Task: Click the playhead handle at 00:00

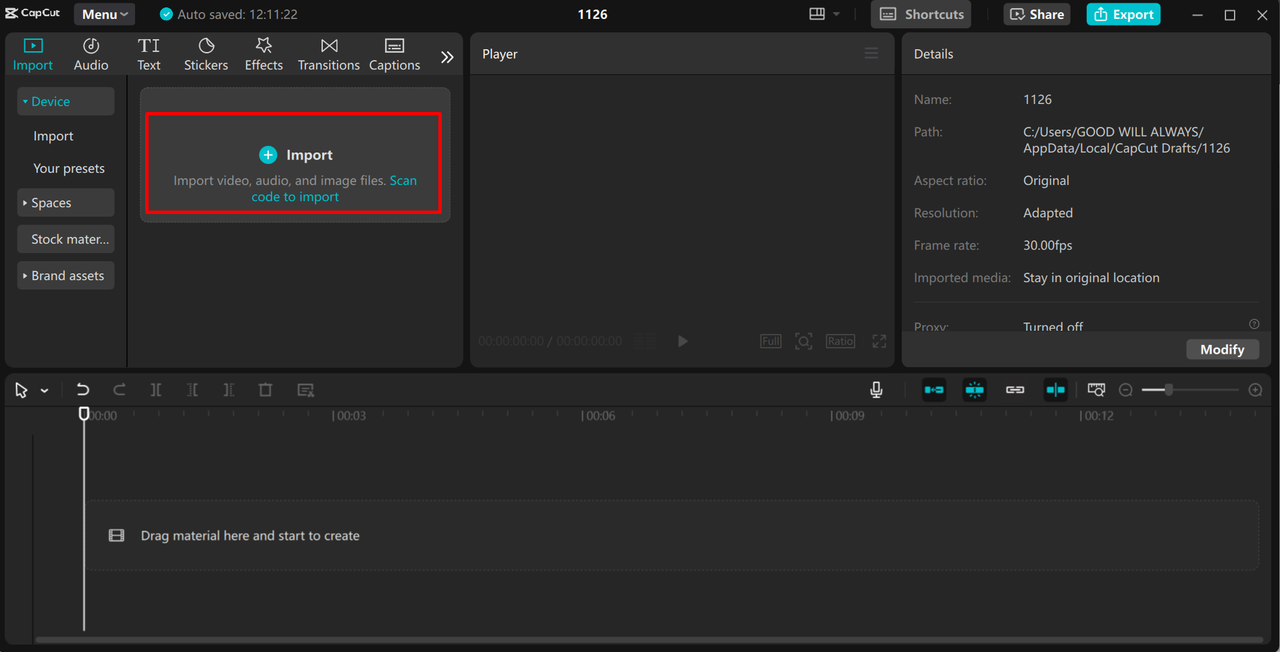Action: tap(84, 413)
